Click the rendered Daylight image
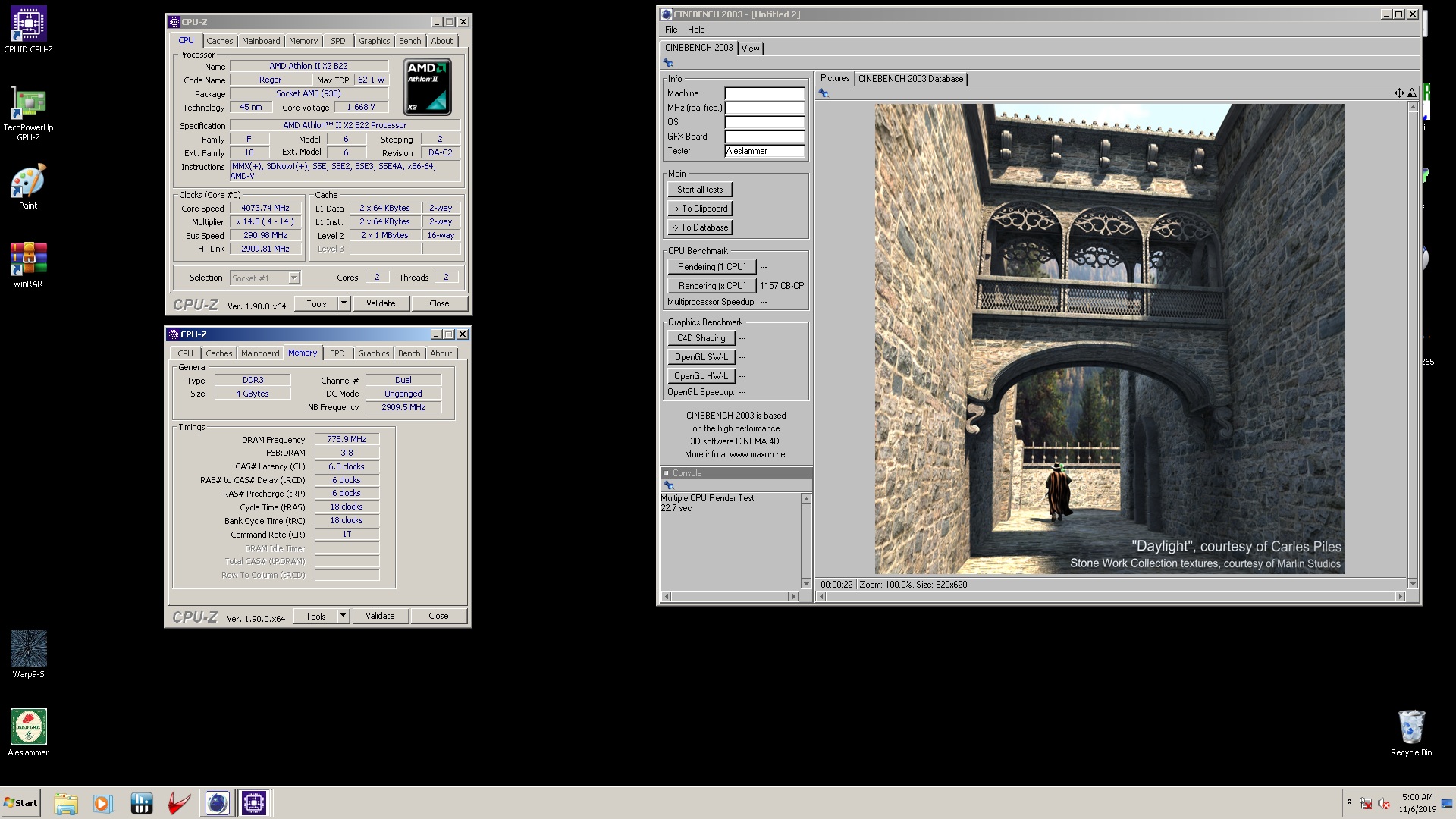 coord(1110,339)
